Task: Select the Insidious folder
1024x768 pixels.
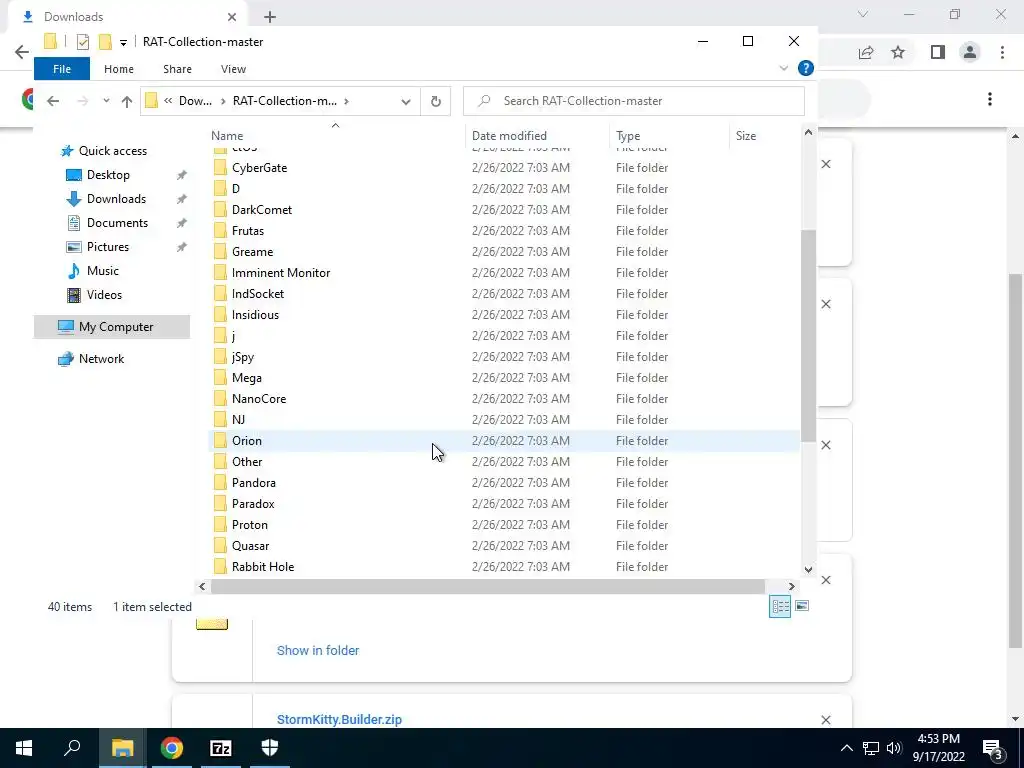Action: pyautogui.click(x=255, y=315)
